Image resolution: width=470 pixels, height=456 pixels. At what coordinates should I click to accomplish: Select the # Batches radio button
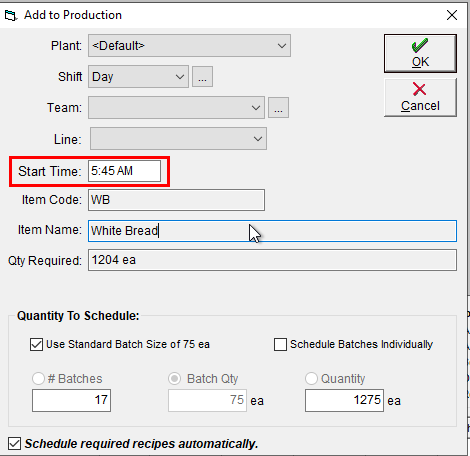click(x=38, y=378)
